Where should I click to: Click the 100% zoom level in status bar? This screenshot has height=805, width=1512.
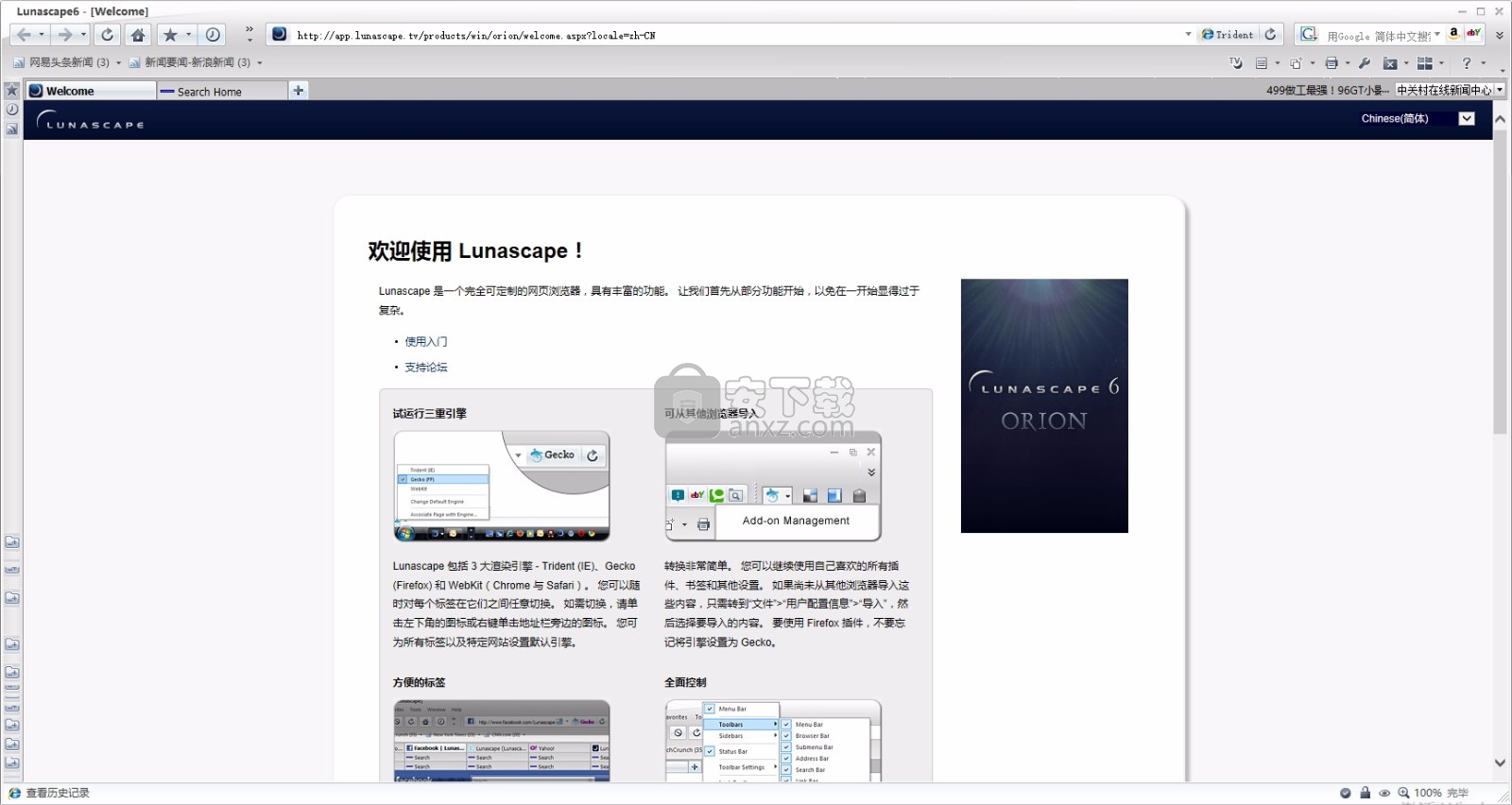tap(1428, 793)
